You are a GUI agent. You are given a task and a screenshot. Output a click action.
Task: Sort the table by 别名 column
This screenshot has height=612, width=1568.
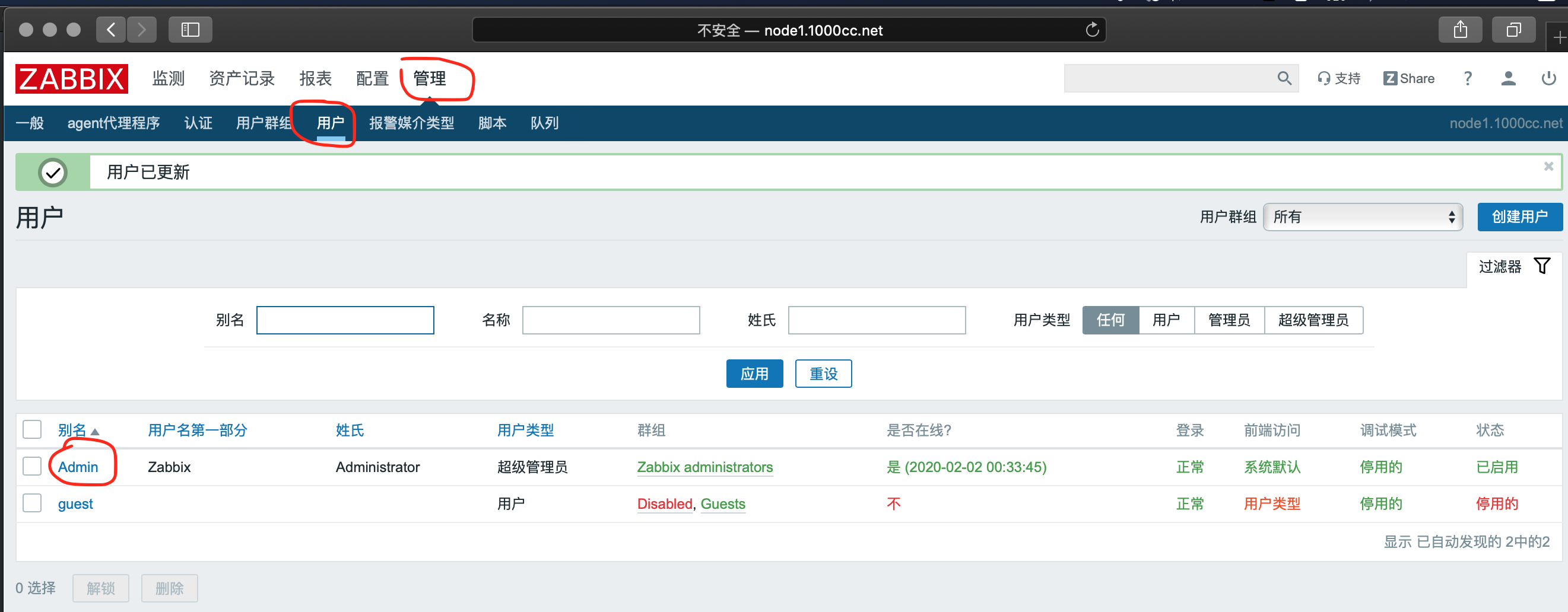click(x=72, y=431)
